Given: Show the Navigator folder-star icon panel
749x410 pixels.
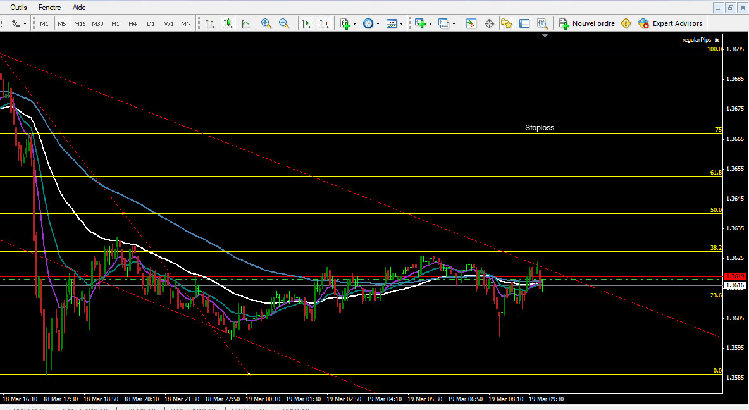Looking at the screenshot, I should (x=507, y=23).
